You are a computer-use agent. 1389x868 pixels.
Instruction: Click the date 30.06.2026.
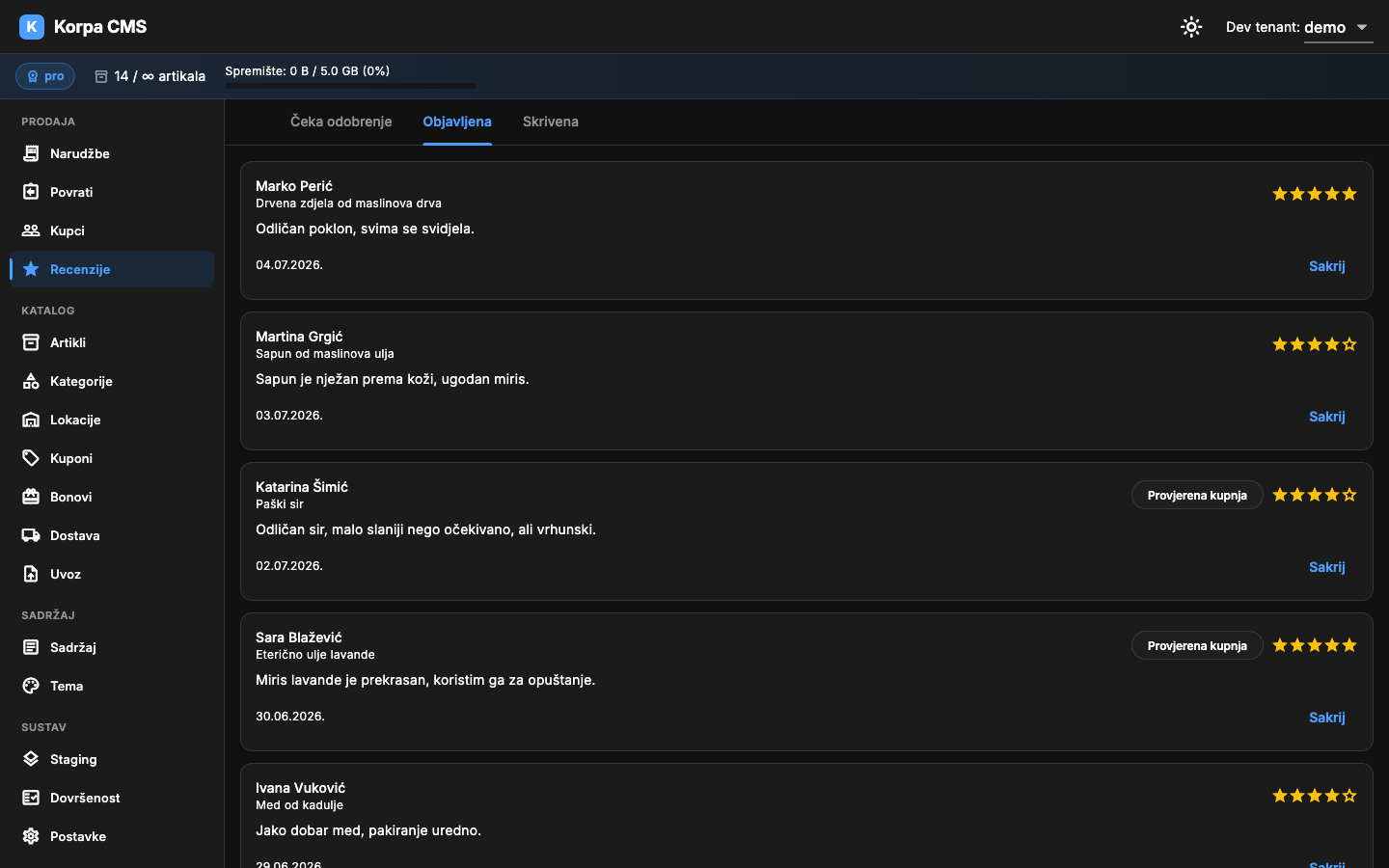290,717
